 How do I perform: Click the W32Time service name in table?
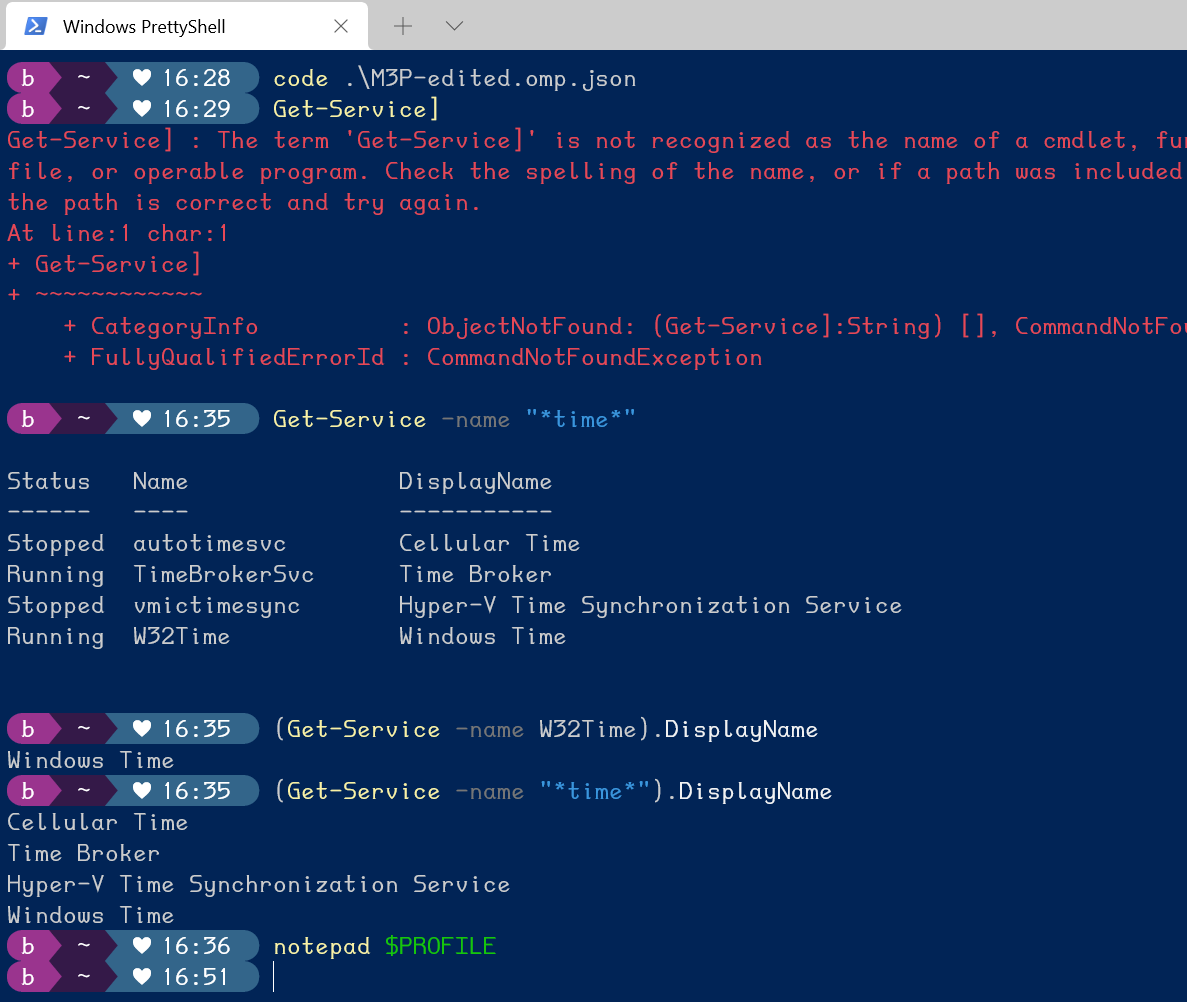(x=181, y=636)
